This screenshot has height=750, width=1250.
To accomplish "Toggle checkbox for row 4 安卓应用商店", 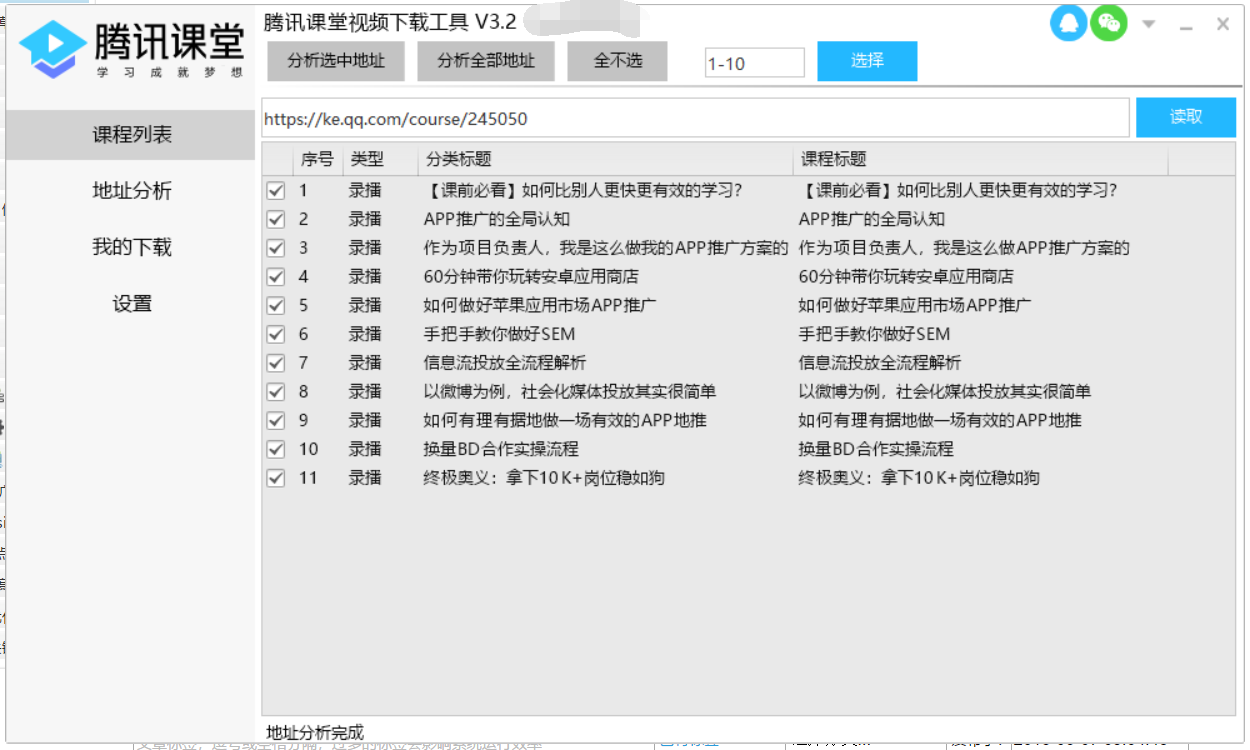I will pos(276,277).
